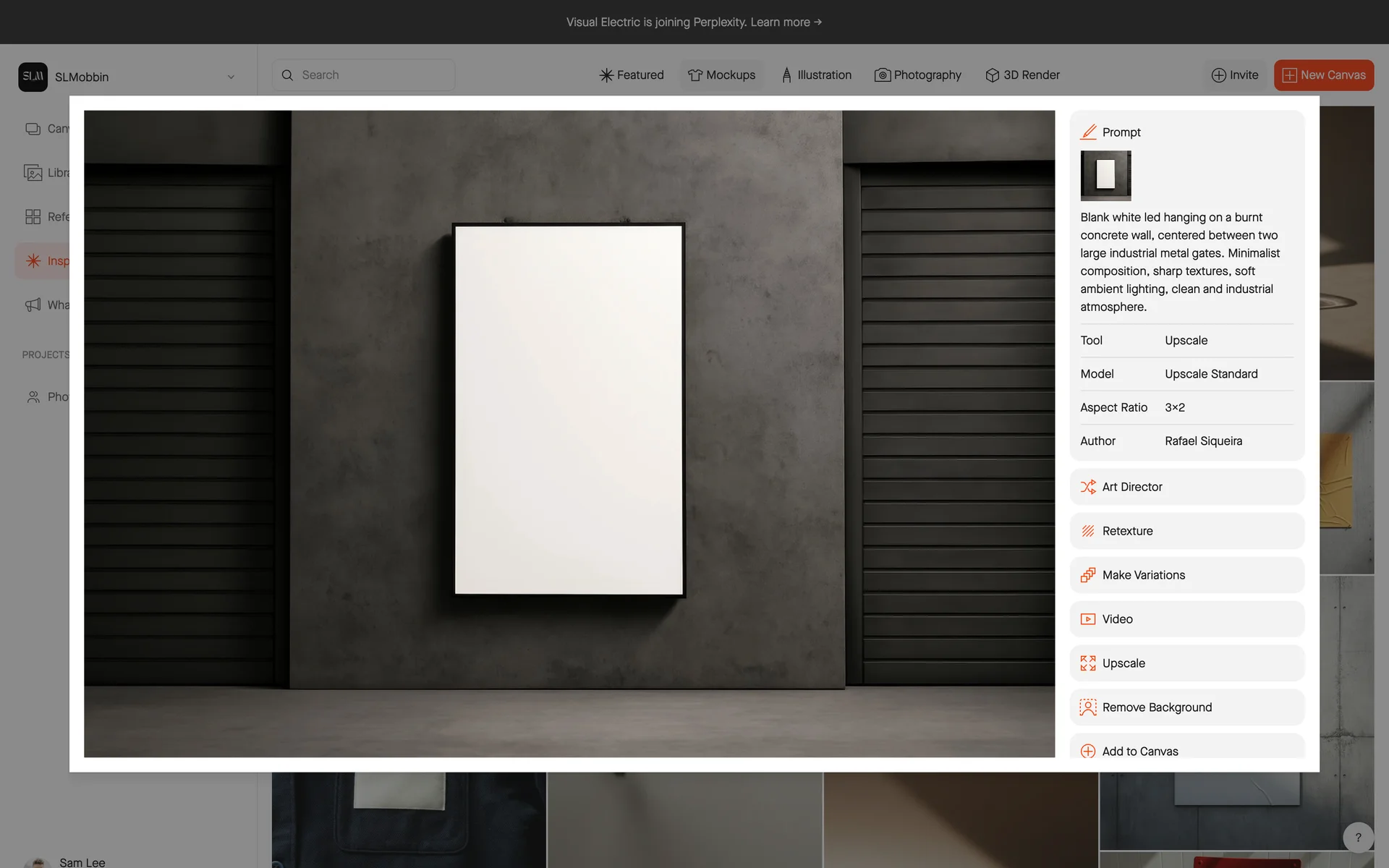Click the Prompt pencil icon
Viewport: 1389px width, 868px height.
click(1088, 132)
